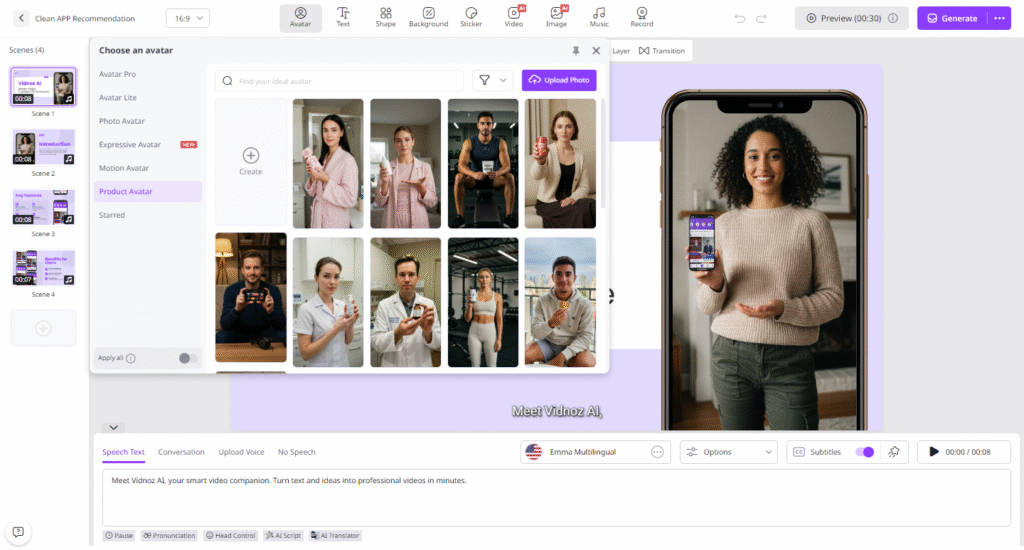This screenshot has height=550, width=1024.
Task: Open the Shape tool
Action: coord(385,17)
